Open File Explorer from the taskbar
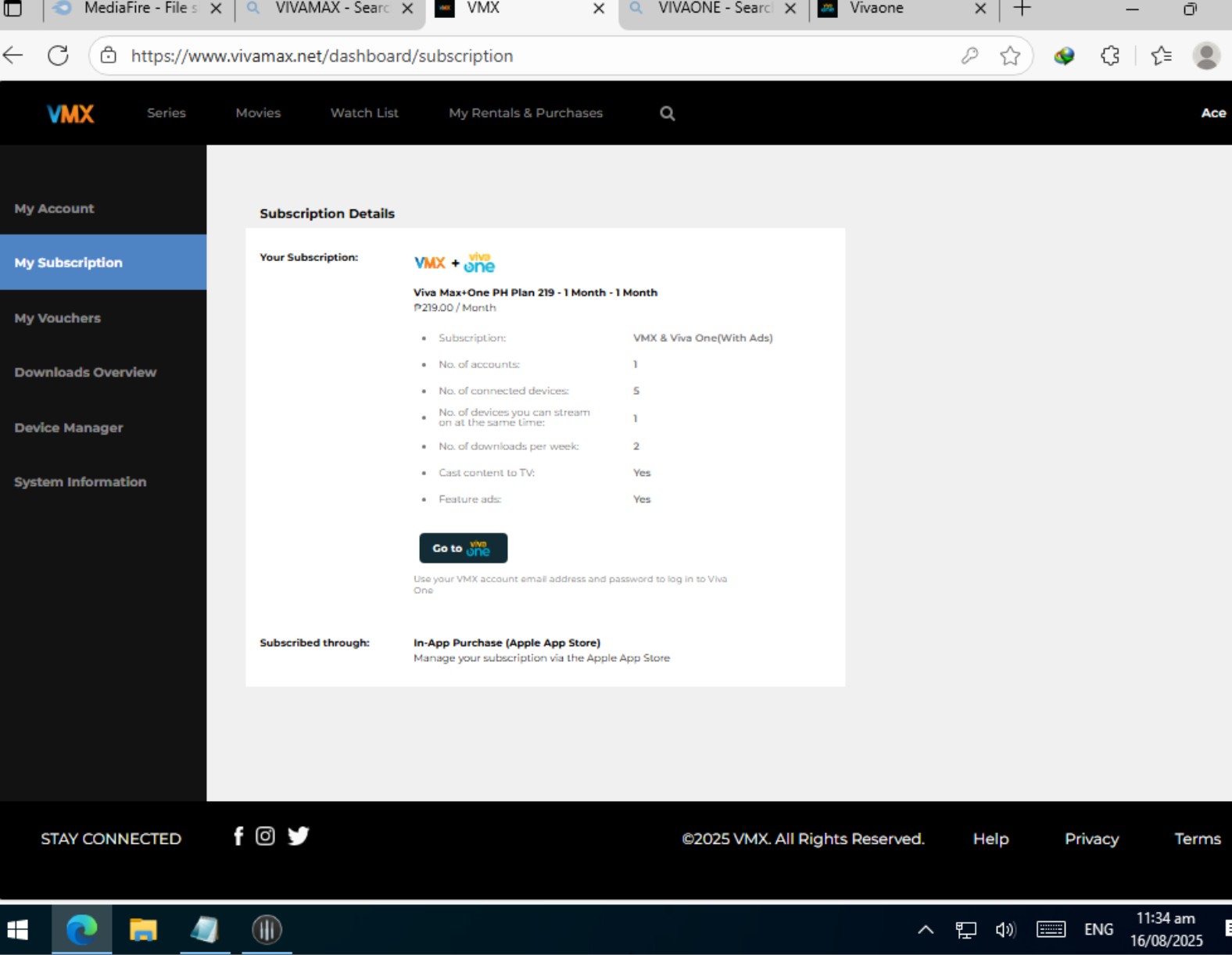1232x955 pixels. coord(143,930)
